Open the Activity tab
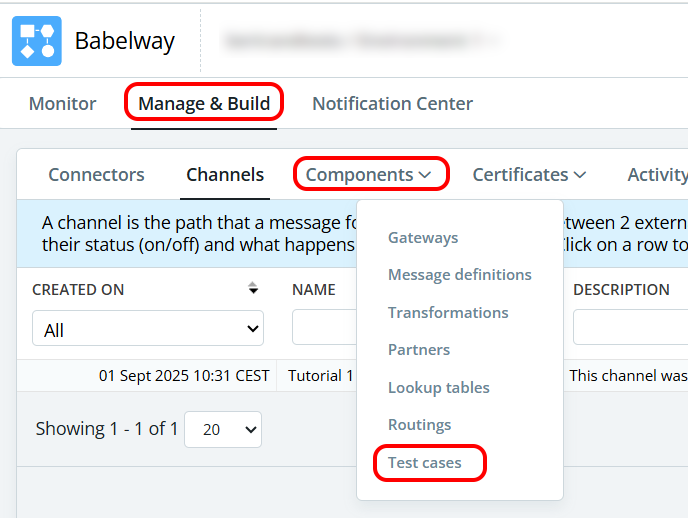This screenshot has width=688, height=518. [x=657, y=175]
